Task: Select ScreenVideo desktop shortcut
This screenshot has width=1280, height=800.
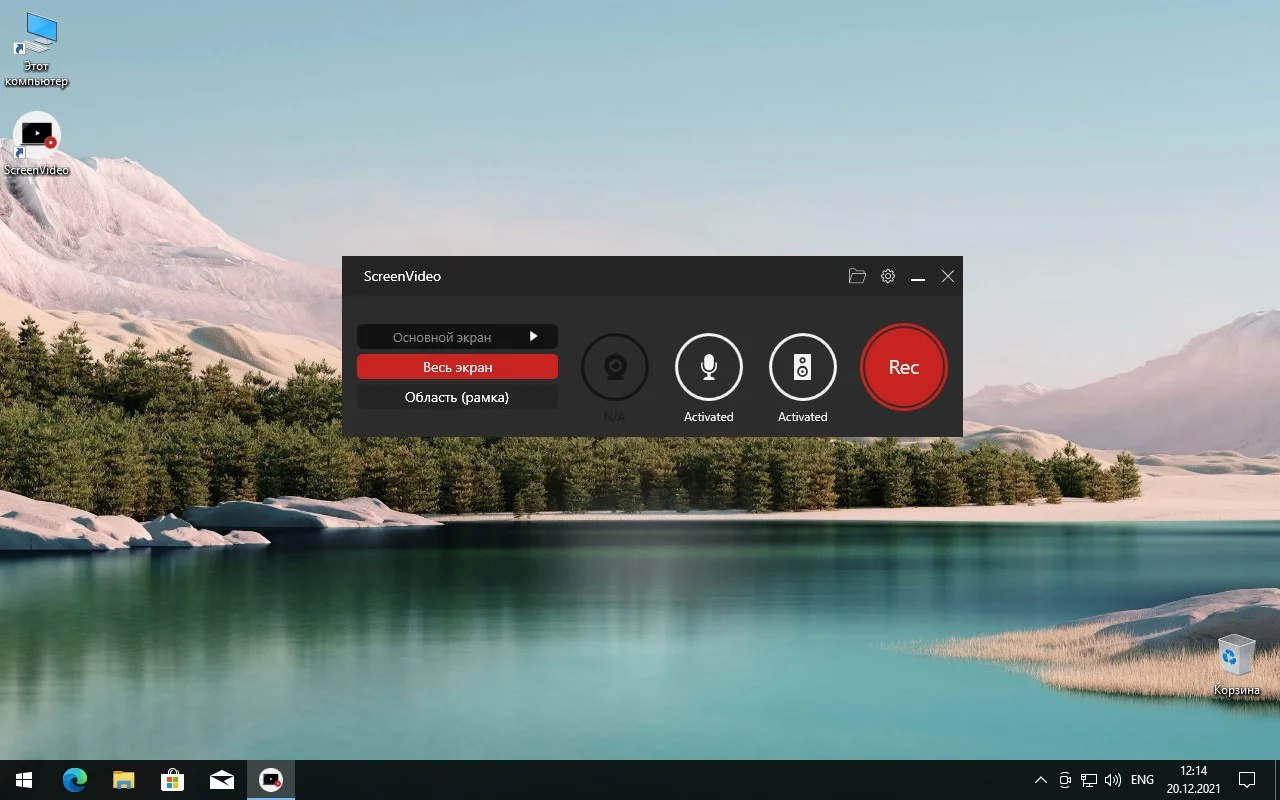Action: tap(37, 145)
